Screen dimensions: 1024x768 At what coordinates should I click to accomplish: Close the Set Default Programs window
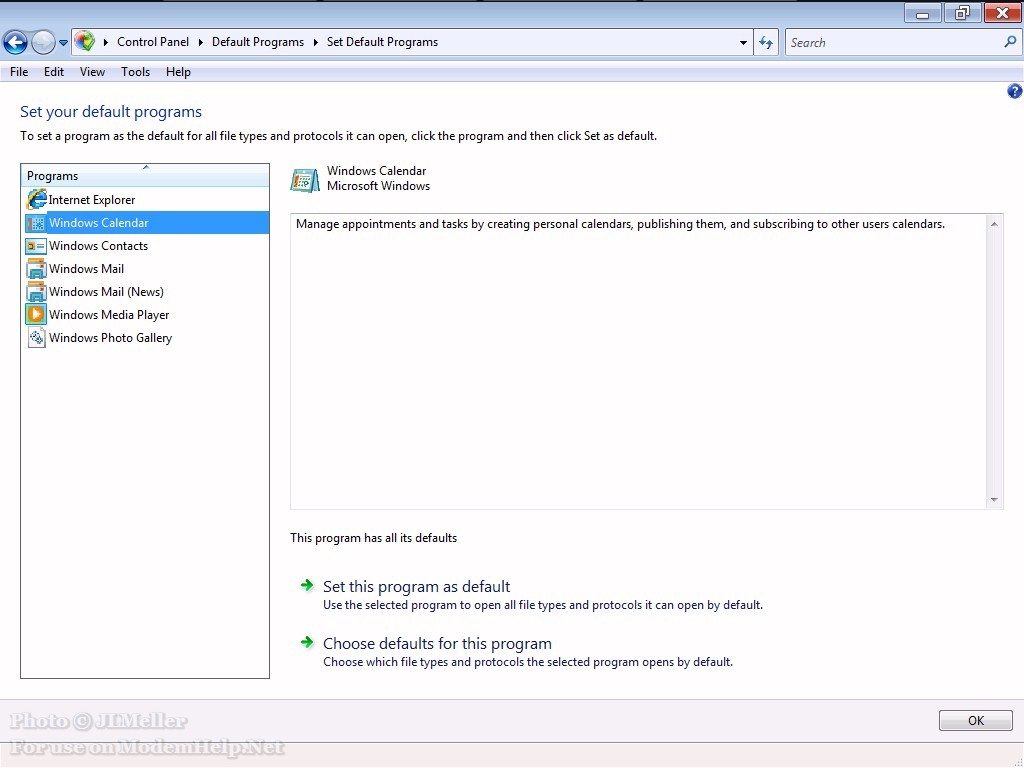1002,13
